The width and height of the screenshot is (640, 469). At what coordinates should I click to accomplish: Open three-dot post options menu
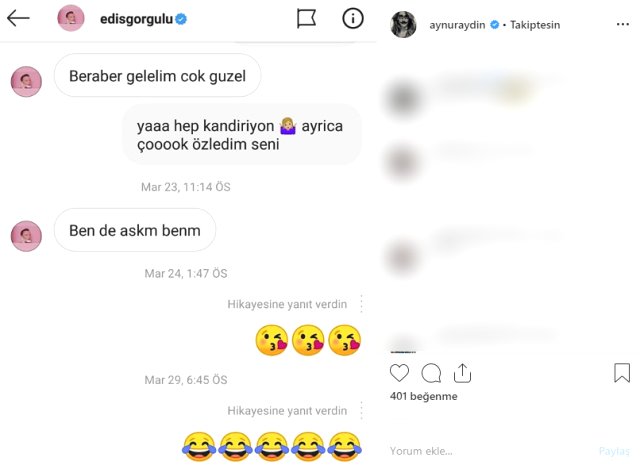pyautogui.click(x=623, y=25)
